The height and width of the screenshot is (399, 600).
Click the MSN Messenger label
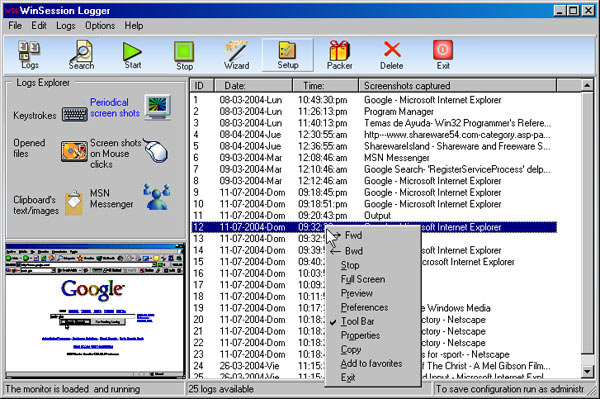click(x=111, y=198)
